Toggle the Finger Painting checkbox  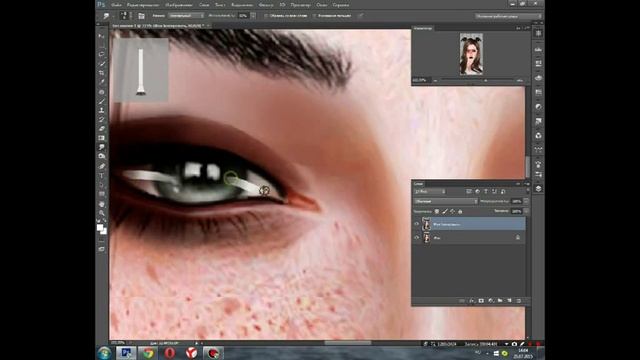click(314, 16)
